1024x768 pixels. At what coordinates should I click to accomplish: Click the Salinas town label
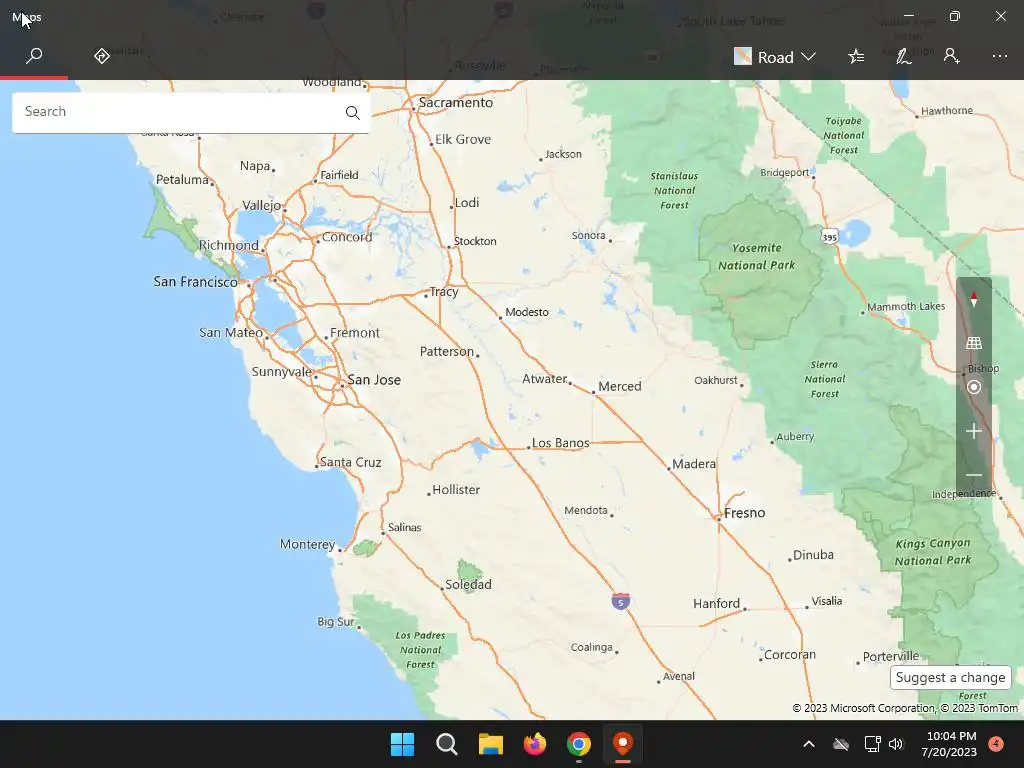pyautogui.click(x=404, y=527)
